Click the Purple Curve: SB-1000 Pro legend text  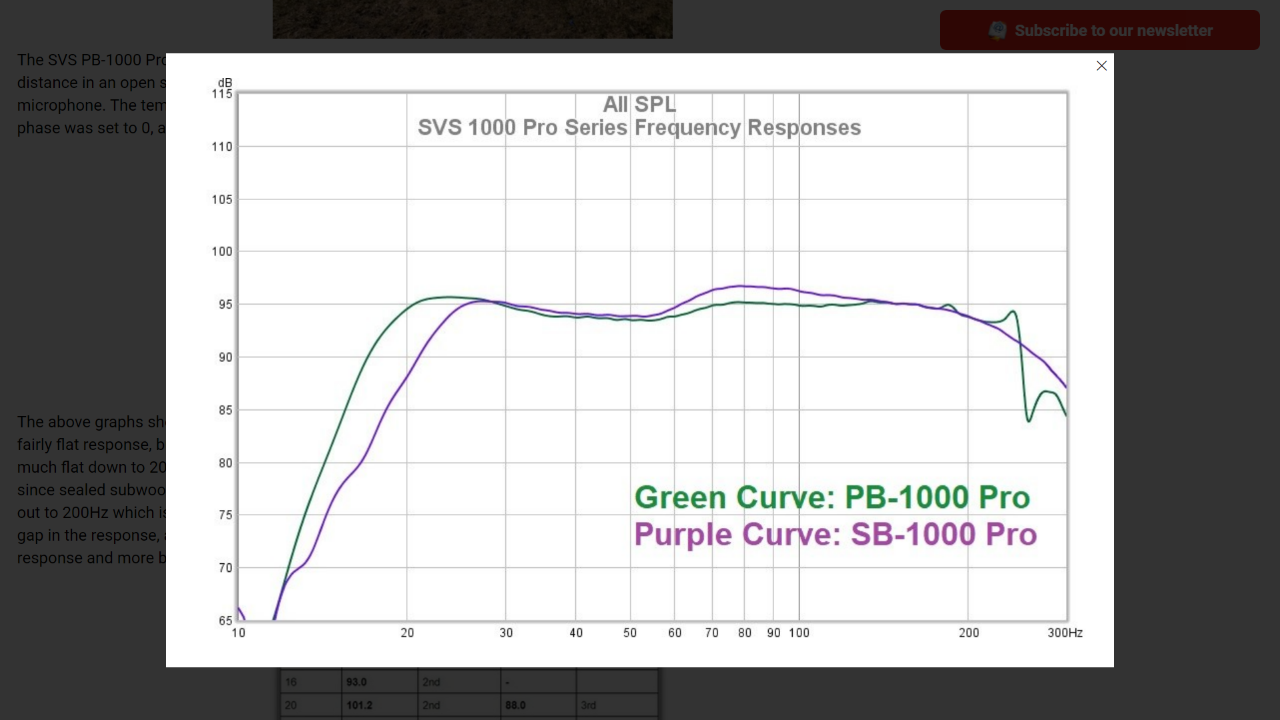coord(835,534)
